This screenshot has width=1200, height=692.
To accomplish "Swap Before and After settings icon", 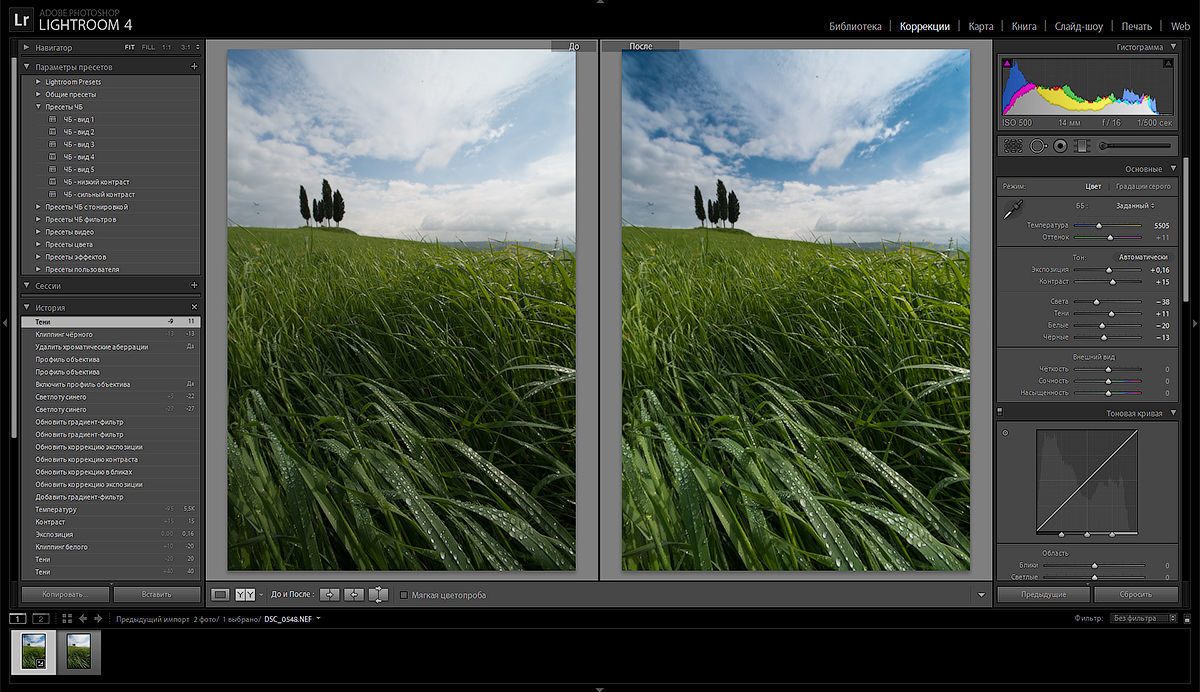I will click(378, 594).
